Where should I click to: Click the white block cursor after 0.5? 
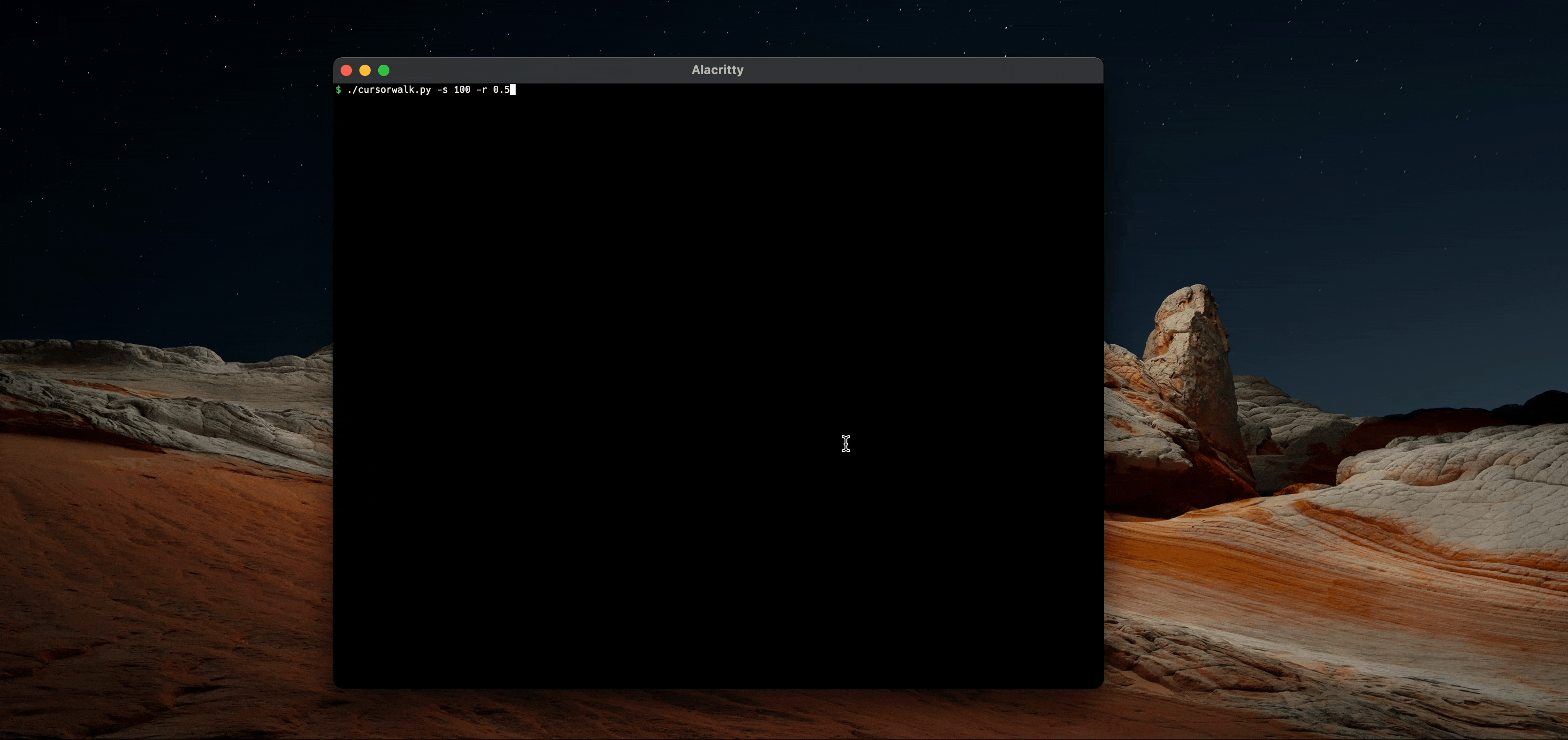[x=512, y=90]
